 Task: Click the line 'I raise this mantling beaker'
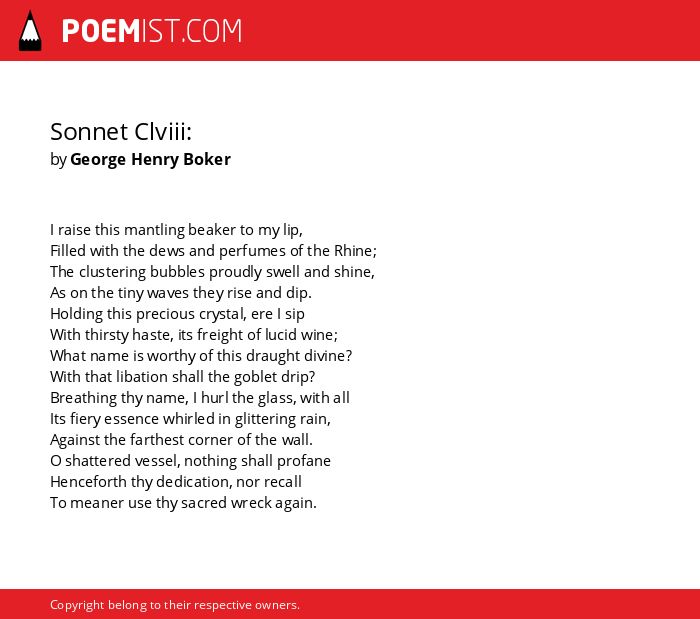coord(176,230)
